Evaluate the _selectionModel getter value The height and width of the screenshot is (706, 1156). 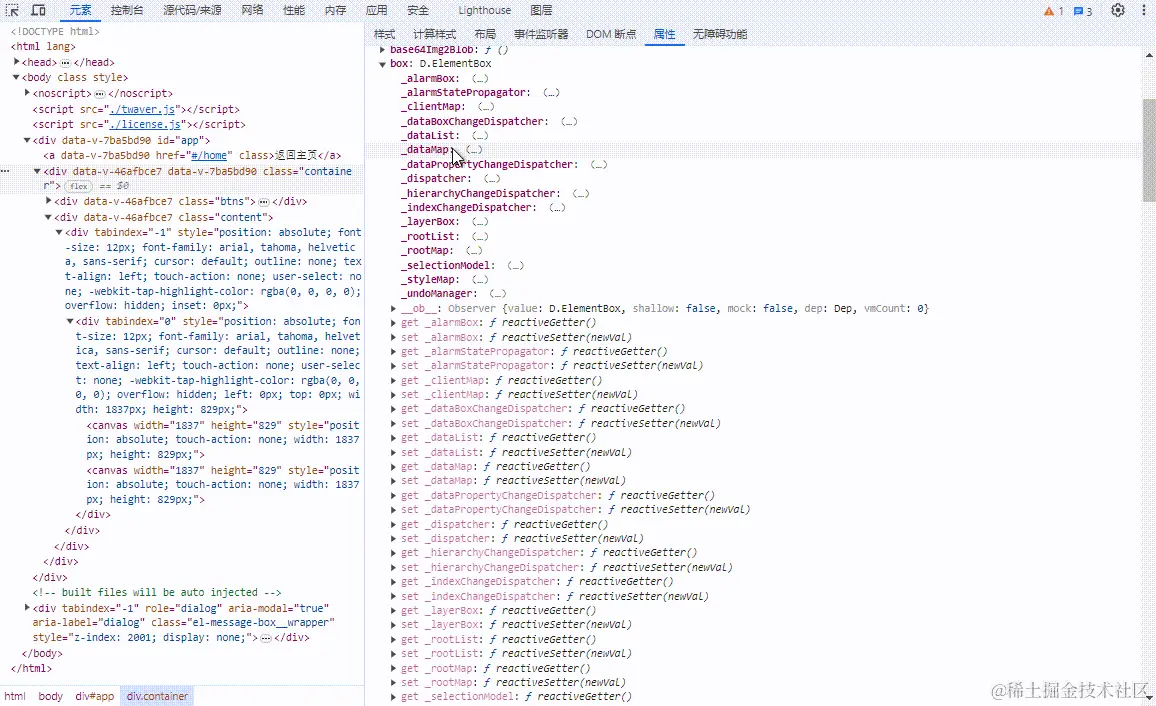click(x=515, y=265)
